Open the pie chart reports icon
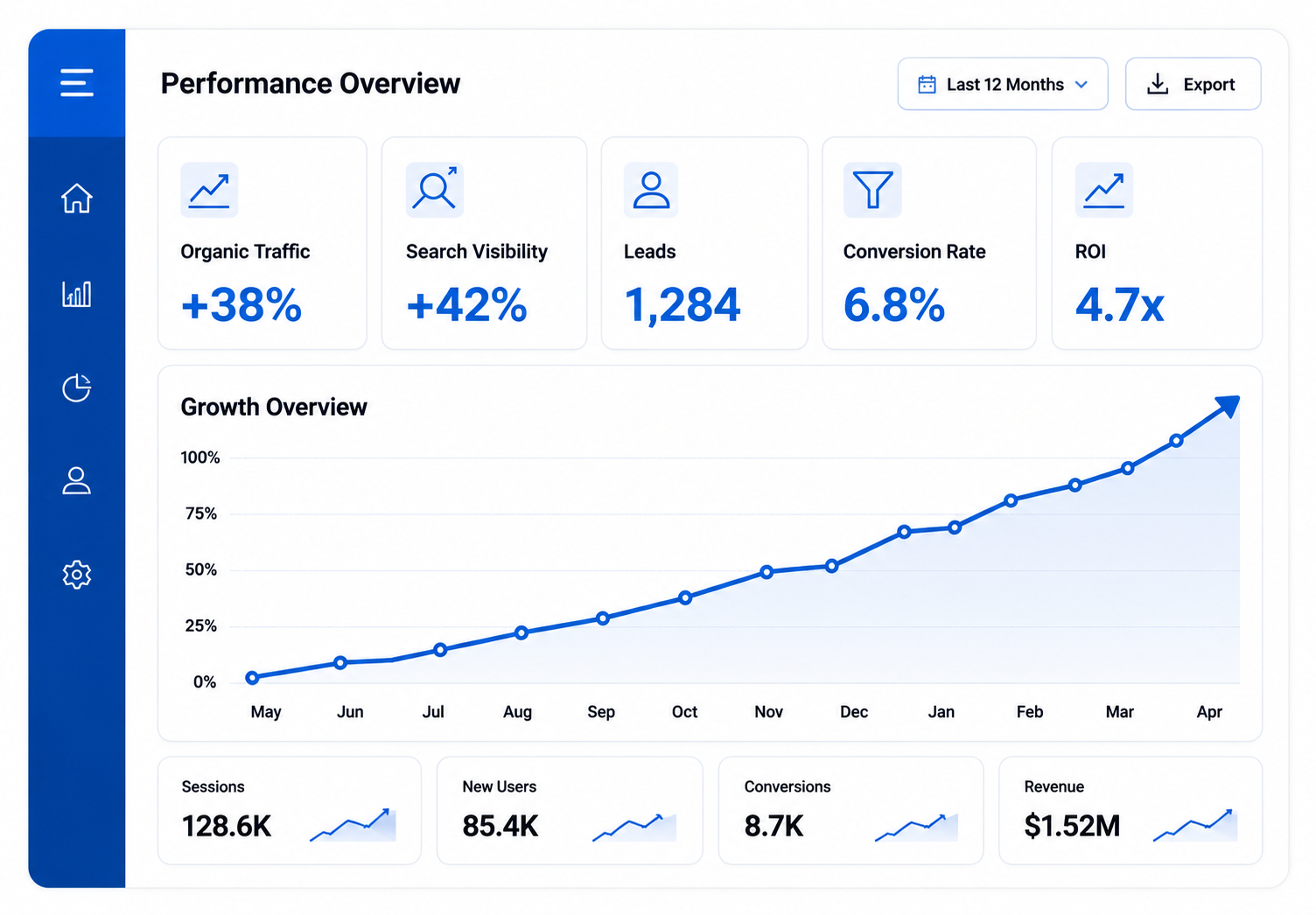1316x915 pixels. coord(77,388)
